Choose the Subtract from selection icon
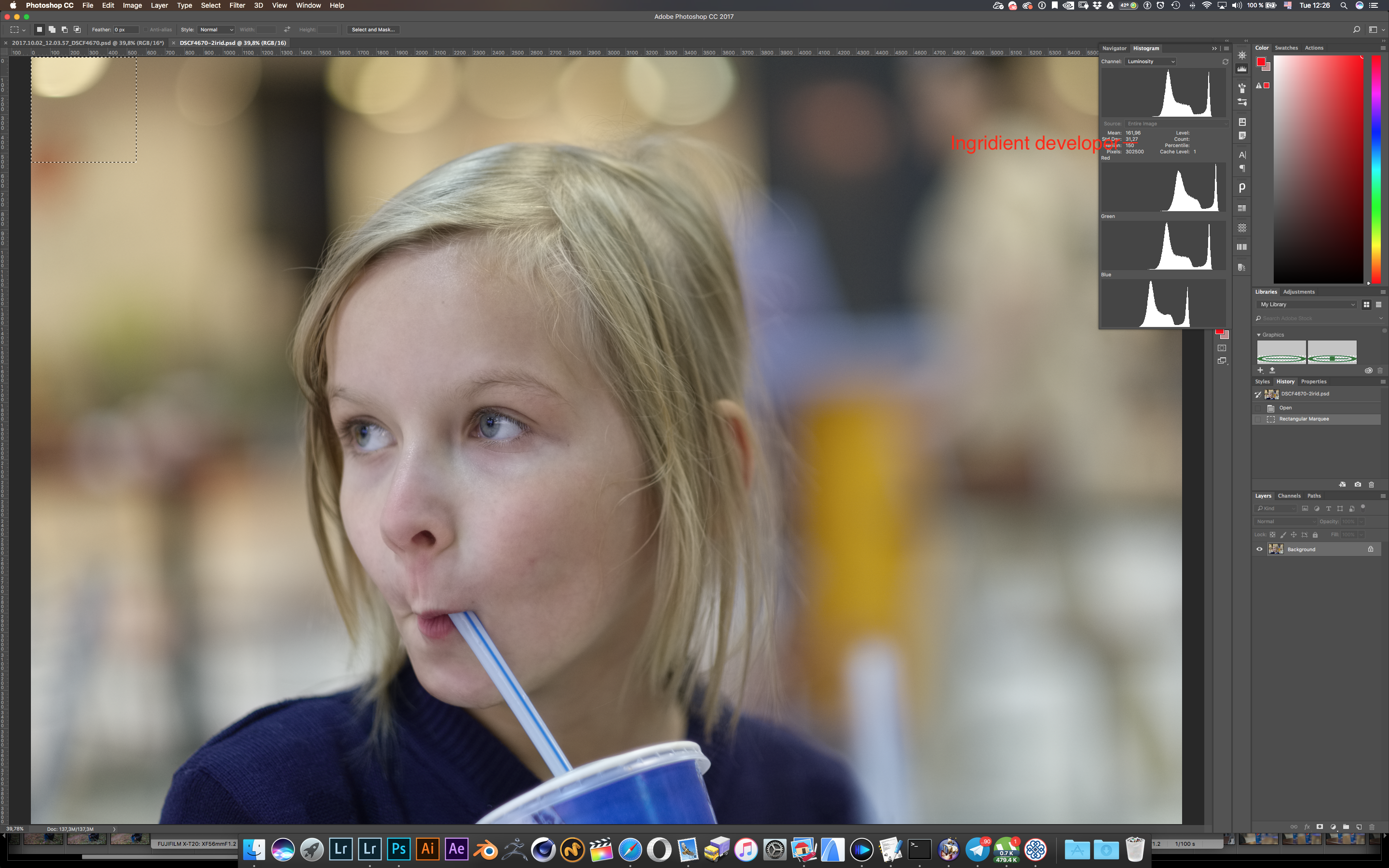 [x=65, y=29]
